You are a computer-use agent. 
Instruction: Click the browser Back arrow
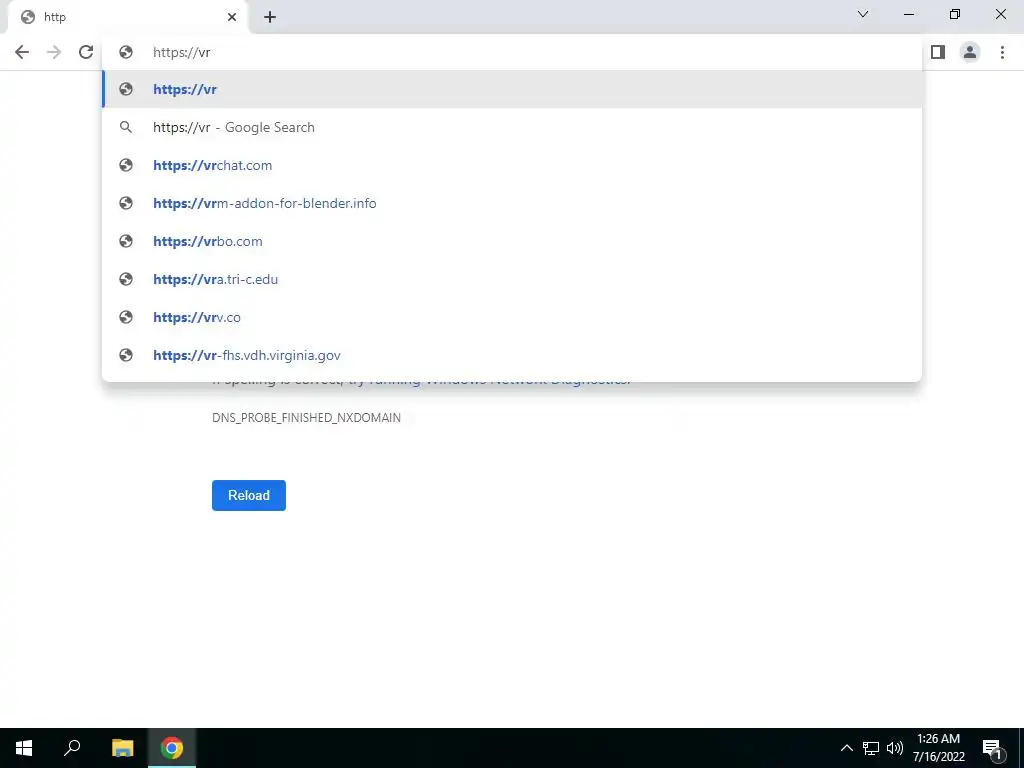click(22, 52)
